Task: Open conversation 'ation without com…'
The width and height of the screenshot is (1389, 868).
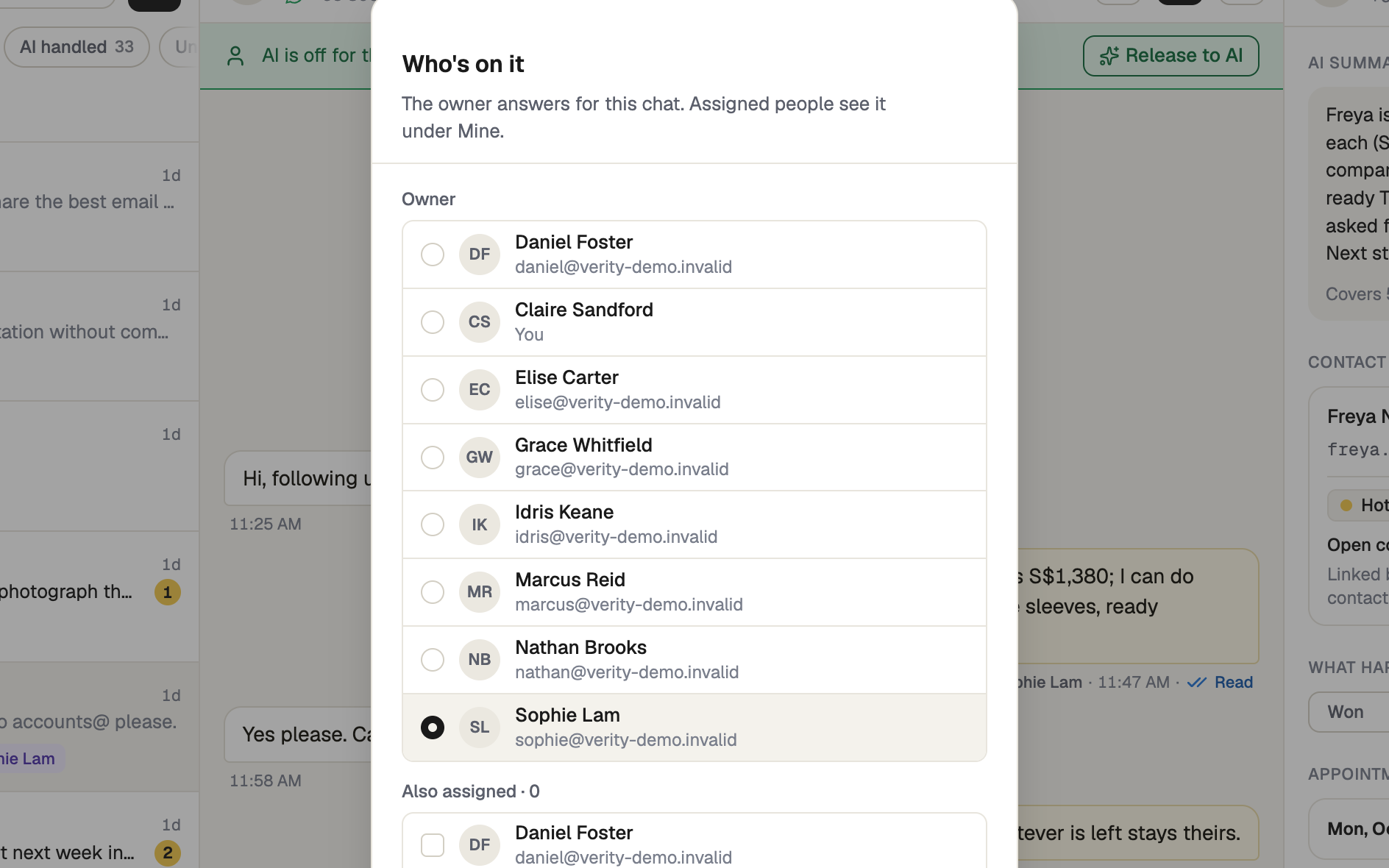Action: click(99, 336)
